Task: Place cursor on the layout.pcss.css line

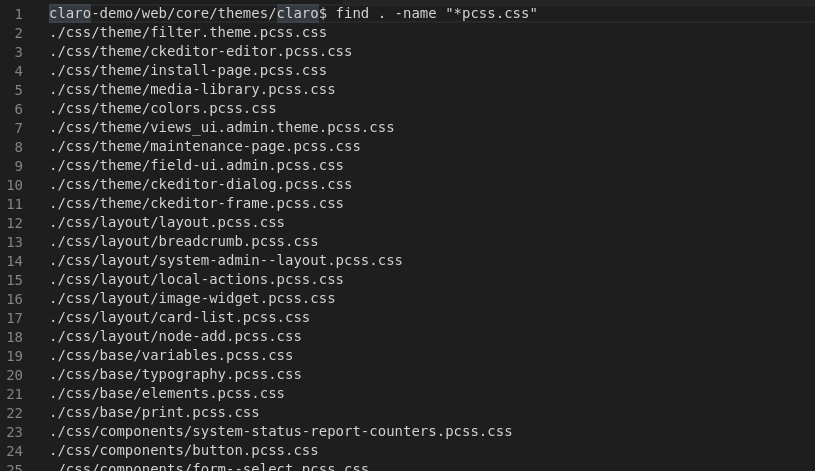Action: pos(167,222)
